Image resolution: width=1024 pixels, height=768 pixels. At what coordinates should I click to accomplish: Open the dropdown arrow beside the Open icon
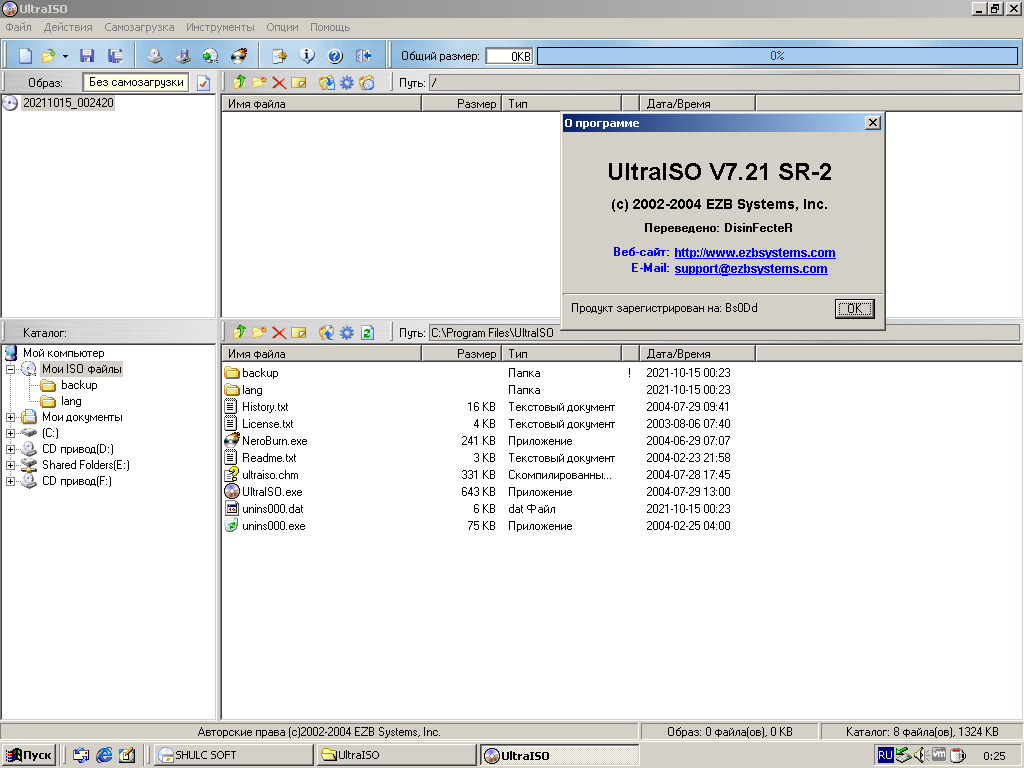[65, 56]
